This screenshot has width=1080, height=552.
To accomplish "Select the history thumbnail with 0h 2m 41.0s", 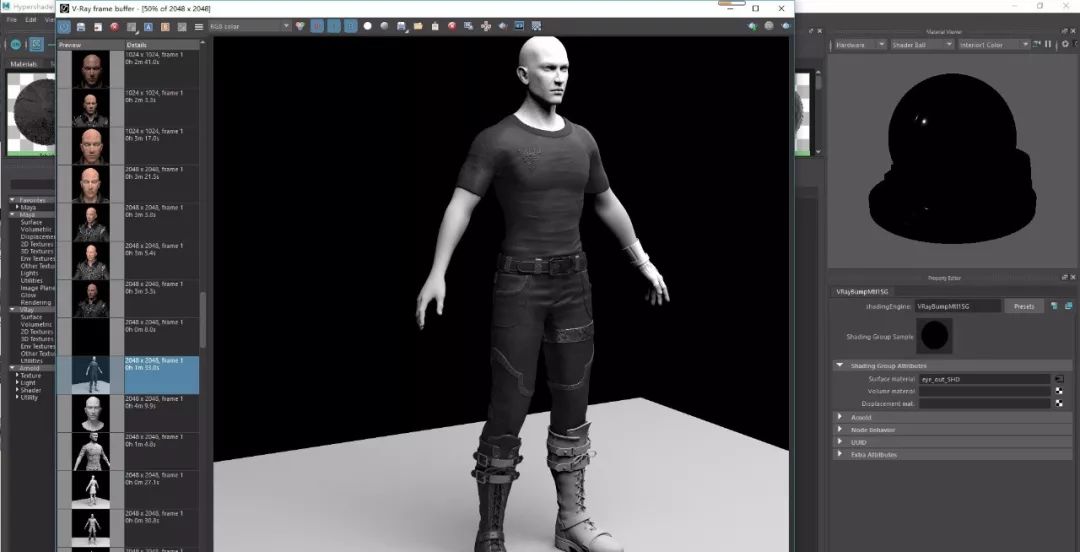I will coord(91,70).
